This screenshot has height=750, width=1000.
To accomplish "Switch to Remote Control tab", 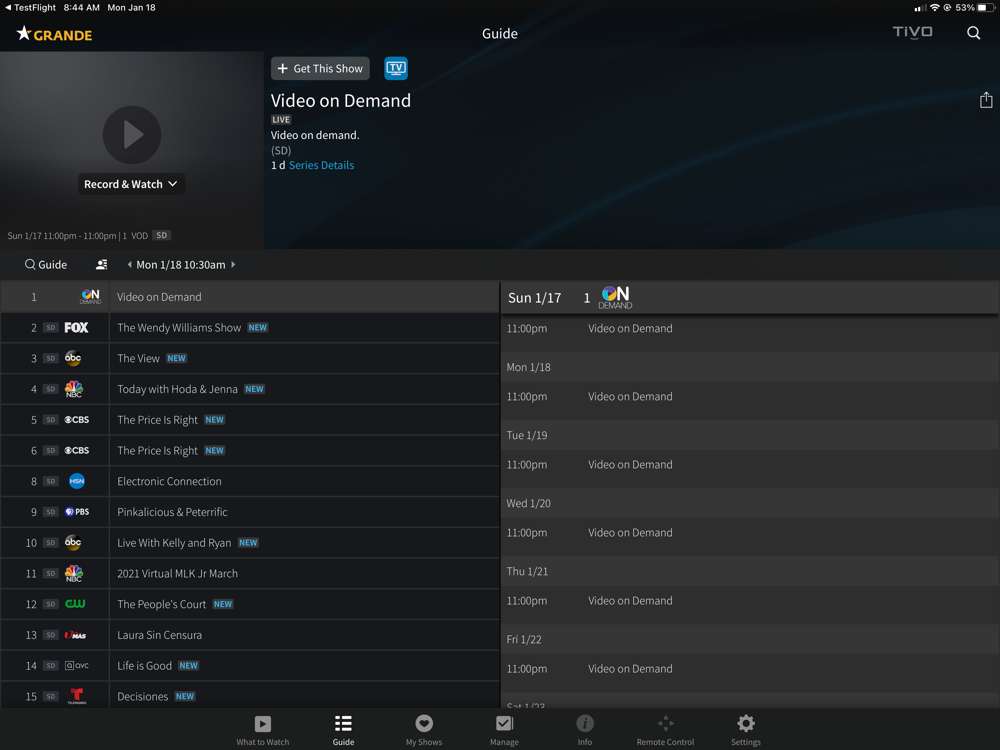I will click(x=665, y=730).
